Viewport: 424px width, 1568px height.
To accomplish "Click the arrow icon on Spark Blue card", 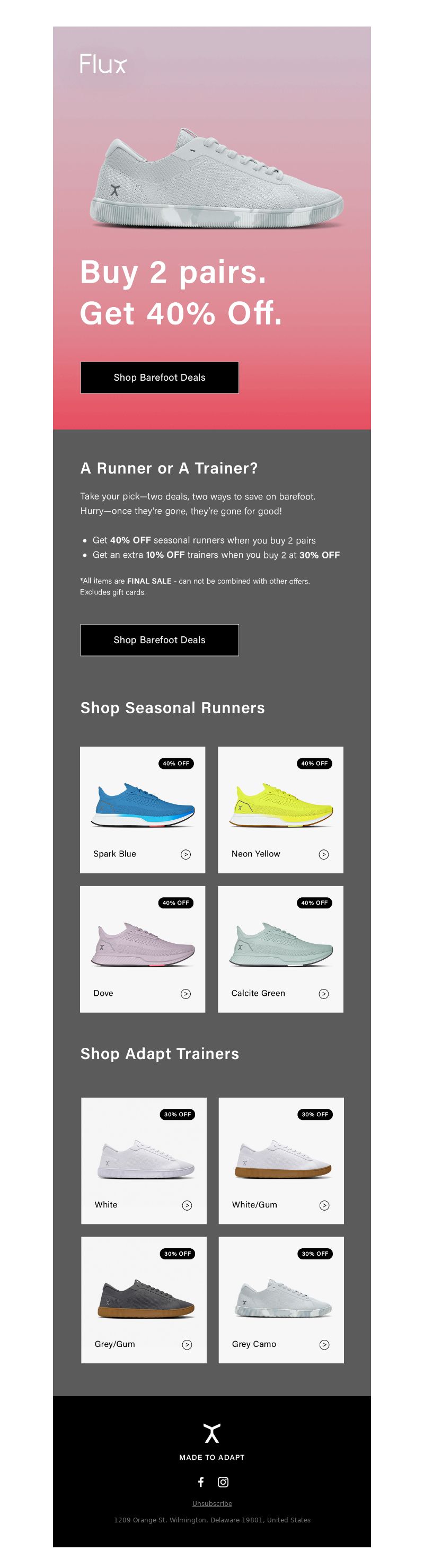I will pyautogui.click(x=186, y=854).
